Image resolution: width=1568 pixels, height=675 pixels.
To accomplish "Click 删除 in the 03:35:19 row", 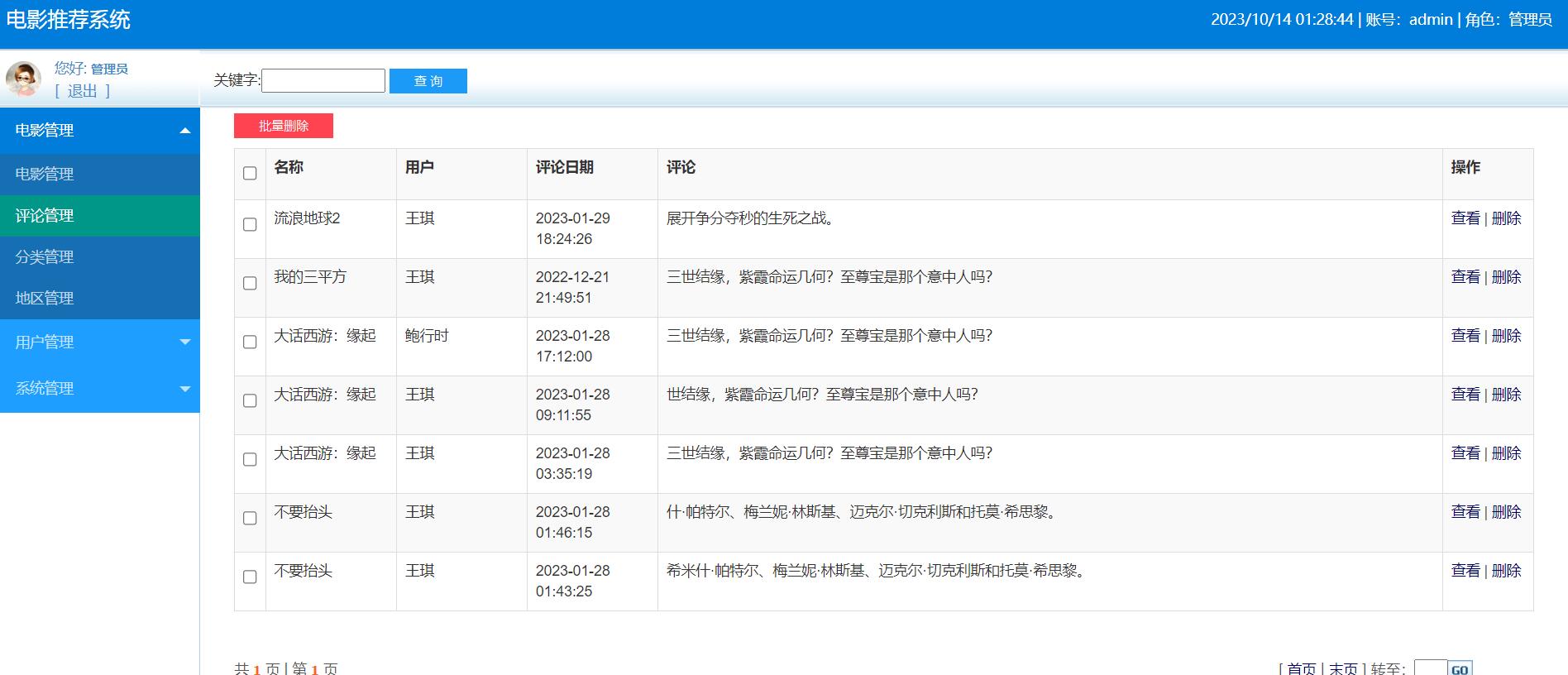I will (x=1507, y=453).
